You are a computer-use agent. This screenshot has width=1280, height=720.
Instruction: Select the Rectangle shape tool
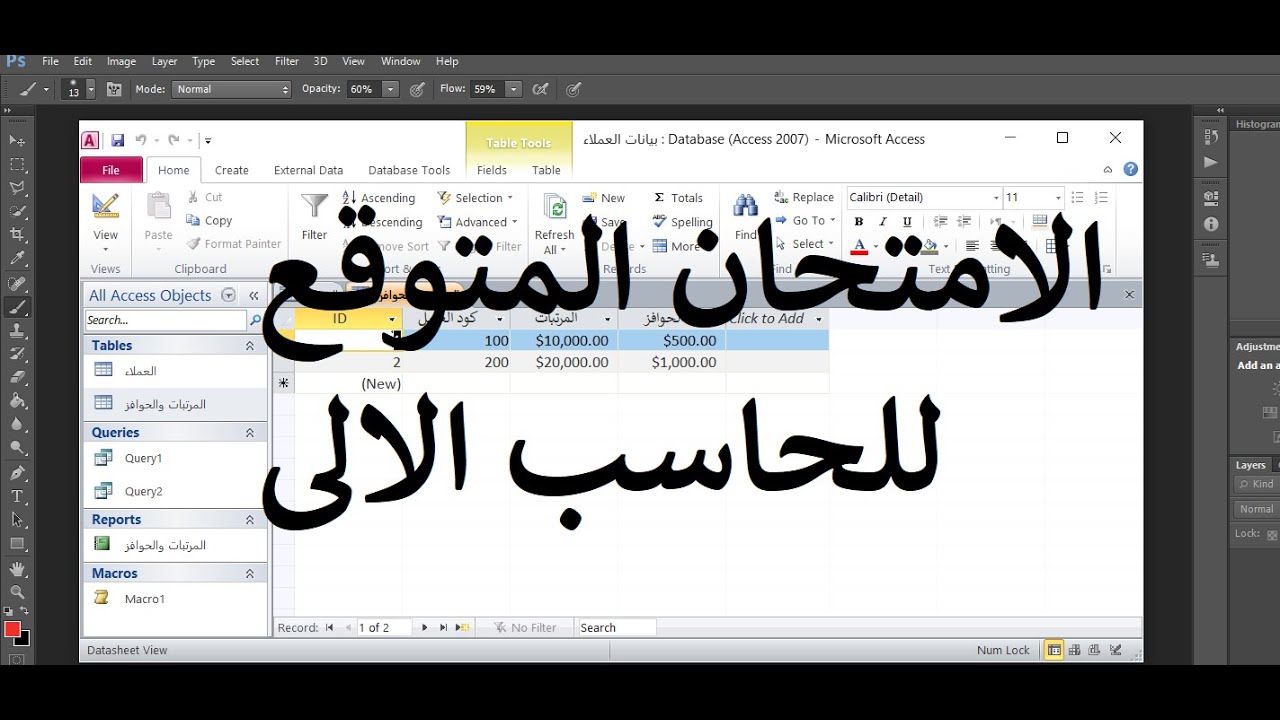point(17,544)
